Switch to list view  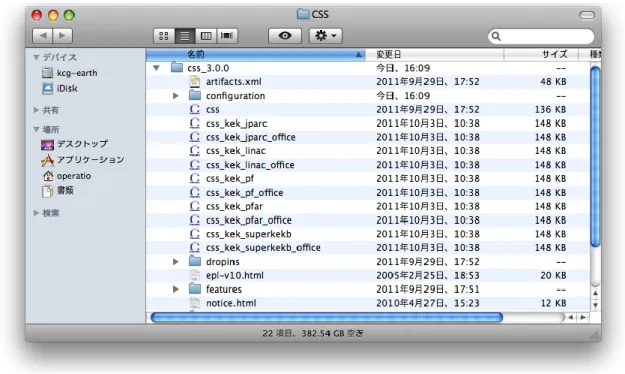185,36
